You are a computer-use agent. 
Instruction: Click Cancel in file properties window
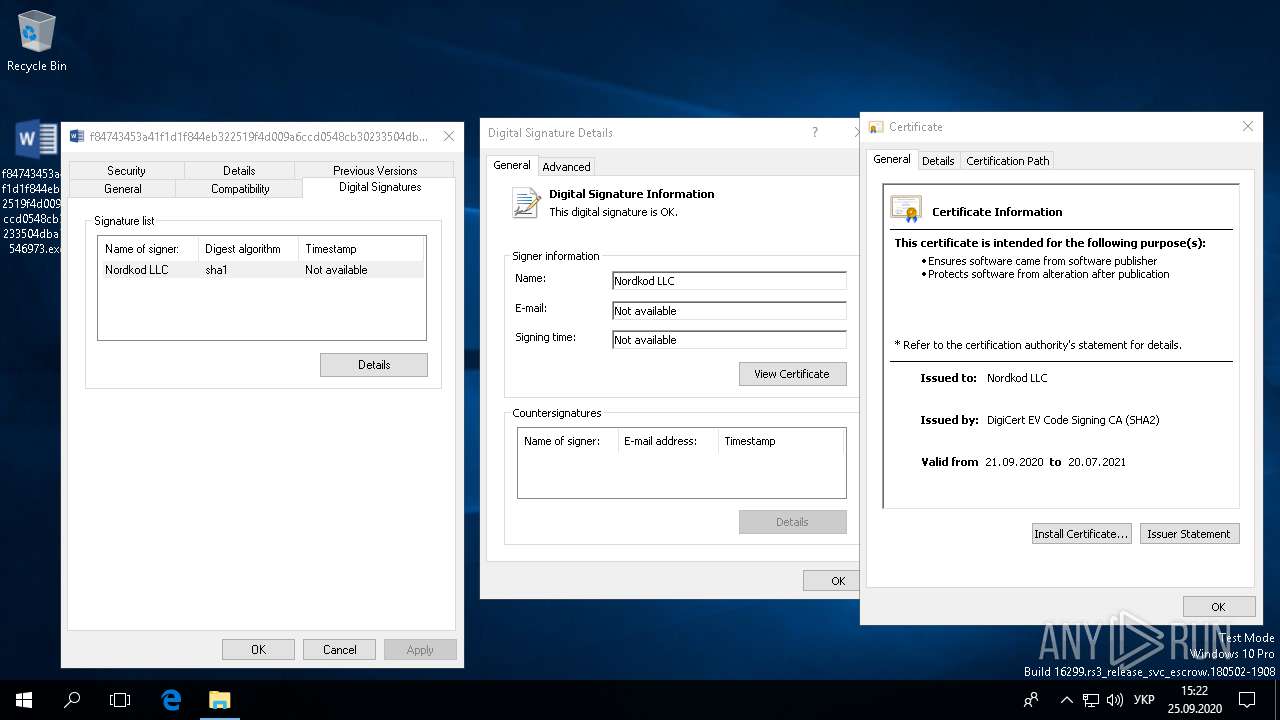[x=339, y=650]
